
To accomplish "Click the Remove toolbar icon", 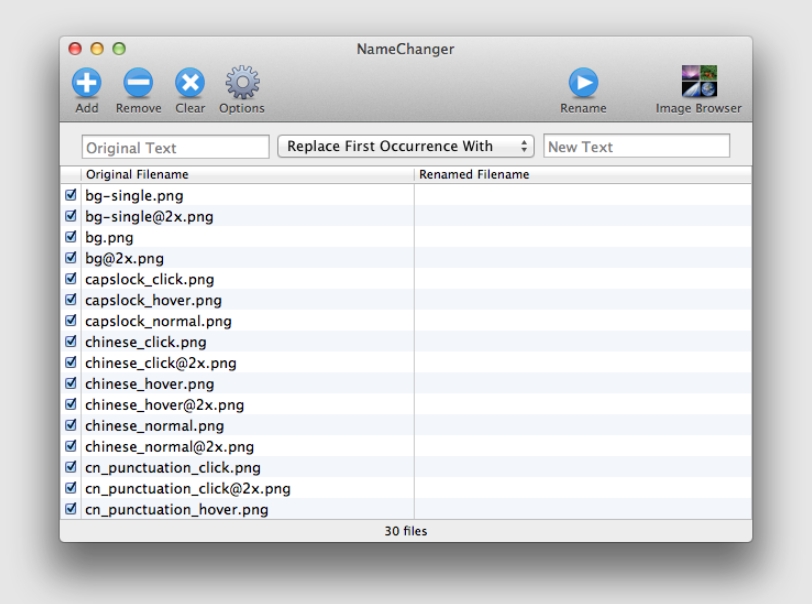I will click(x=138, y=83).
